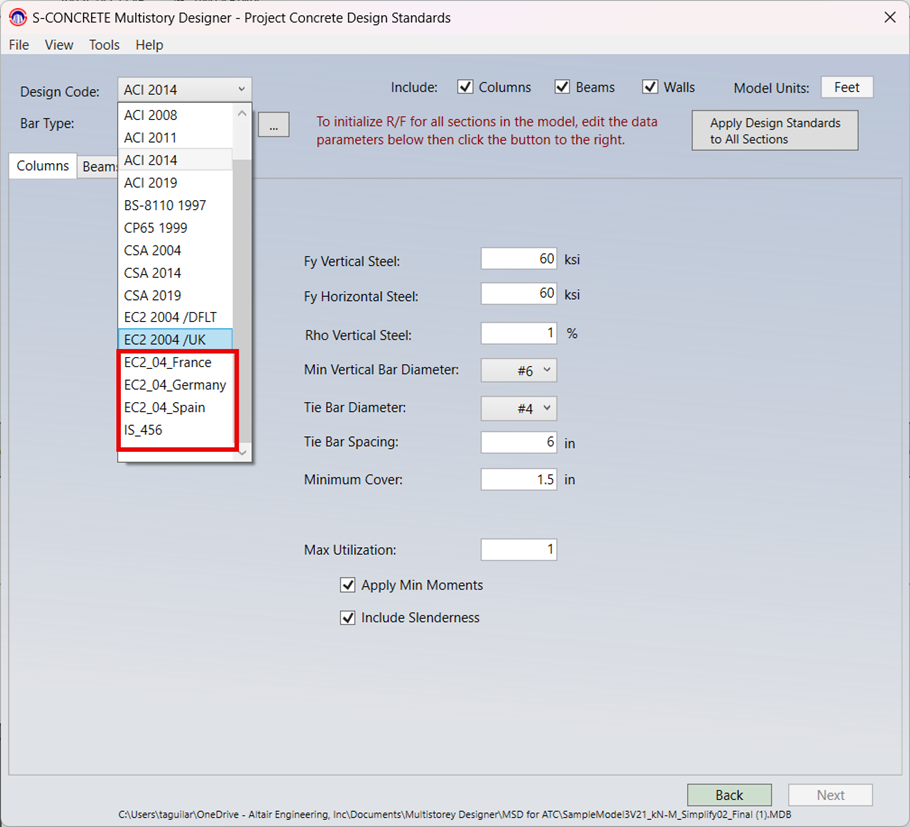The height and width of the screenshot is (827, 910).
Task: Select EC2_04_Germany design code
Action: [175, 385]
